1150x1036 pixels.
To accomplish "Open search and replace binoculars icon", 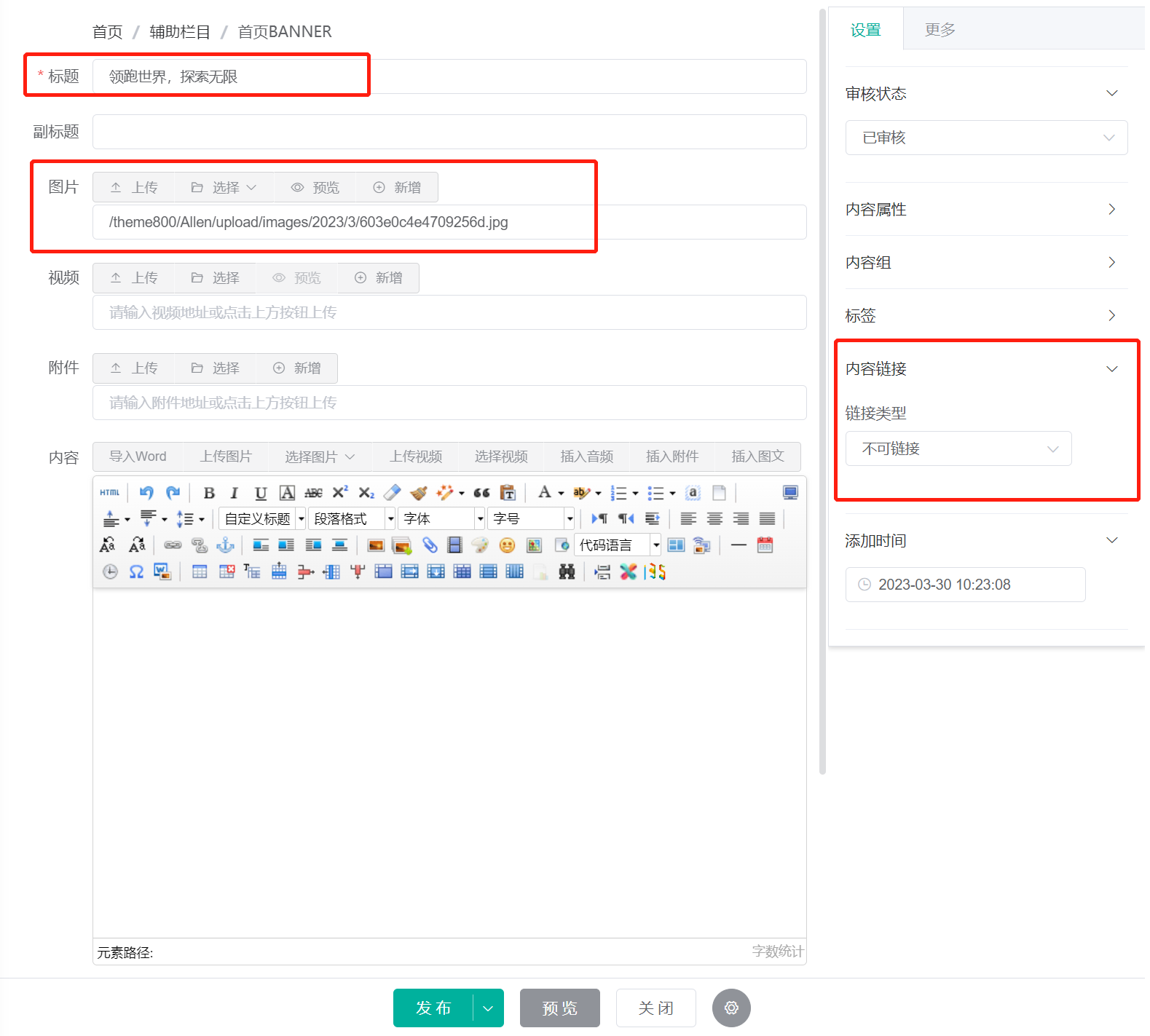I will 567,572.
